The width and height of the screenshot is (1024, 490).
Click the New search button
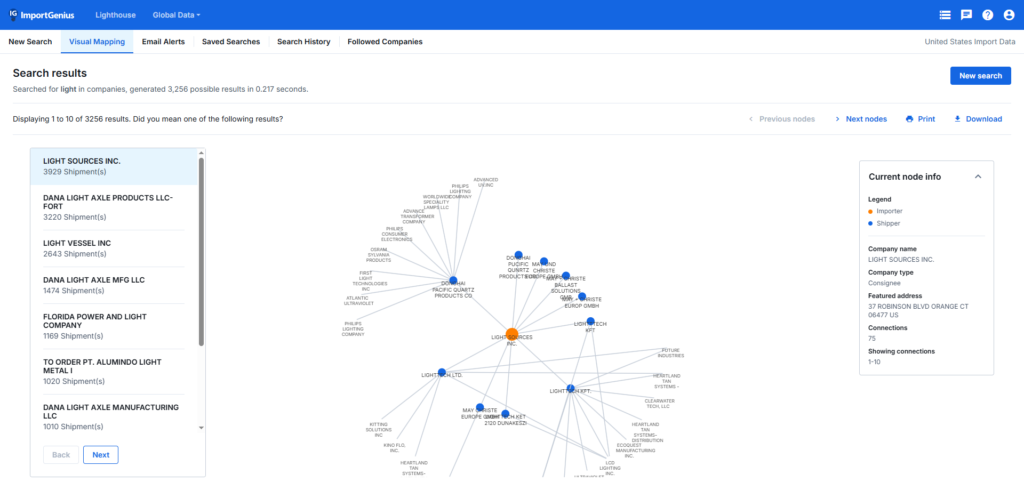(979, 76)
